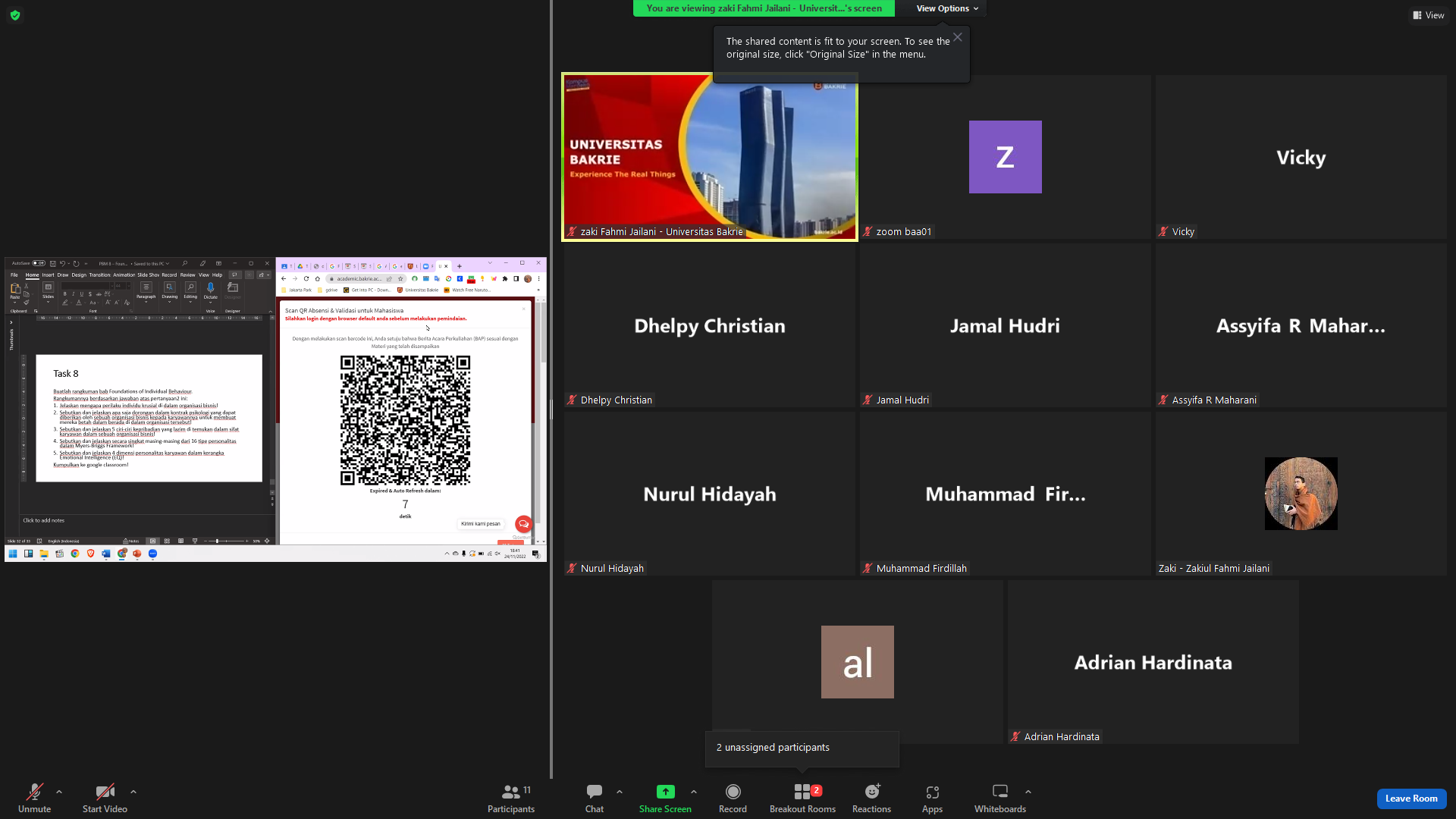Click the Undo icon in shared PowerPoint
The height and width of the screenshot is (819, 1456).
tap(63, 264)
